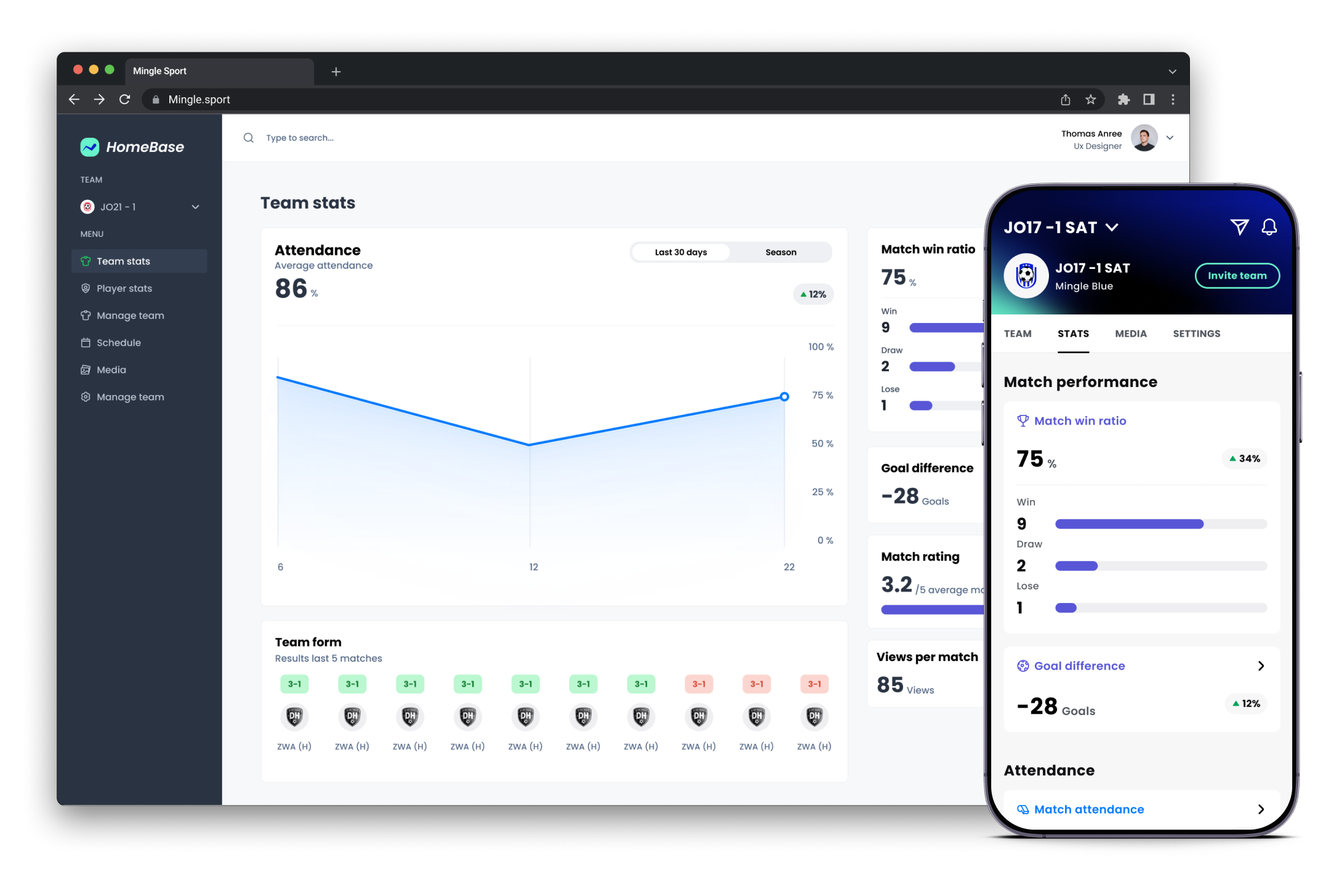Switch attendance to Last 30 days

[681, 252]
